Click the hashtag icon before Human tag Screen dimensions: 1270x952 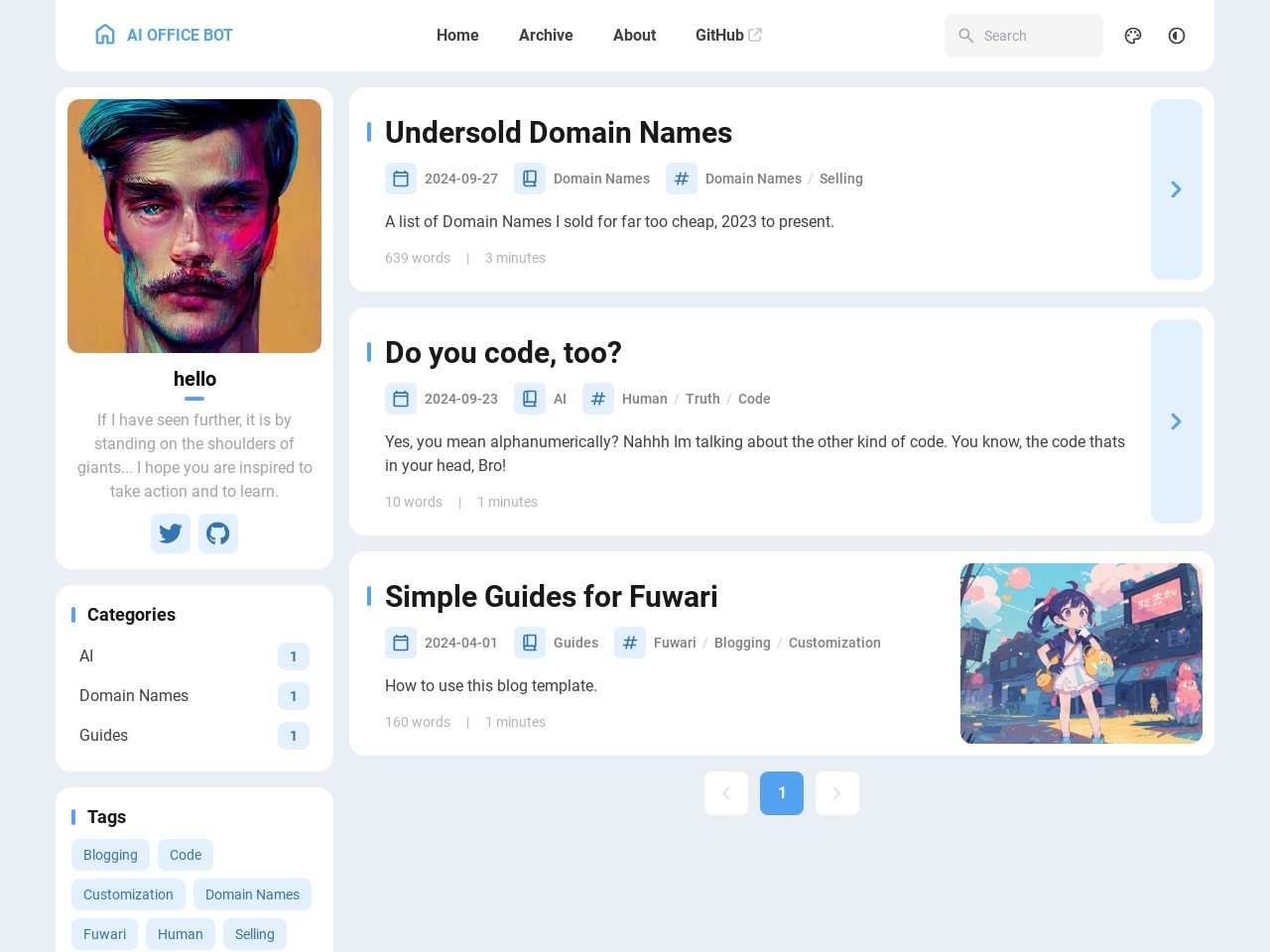(x=598, y=399)
